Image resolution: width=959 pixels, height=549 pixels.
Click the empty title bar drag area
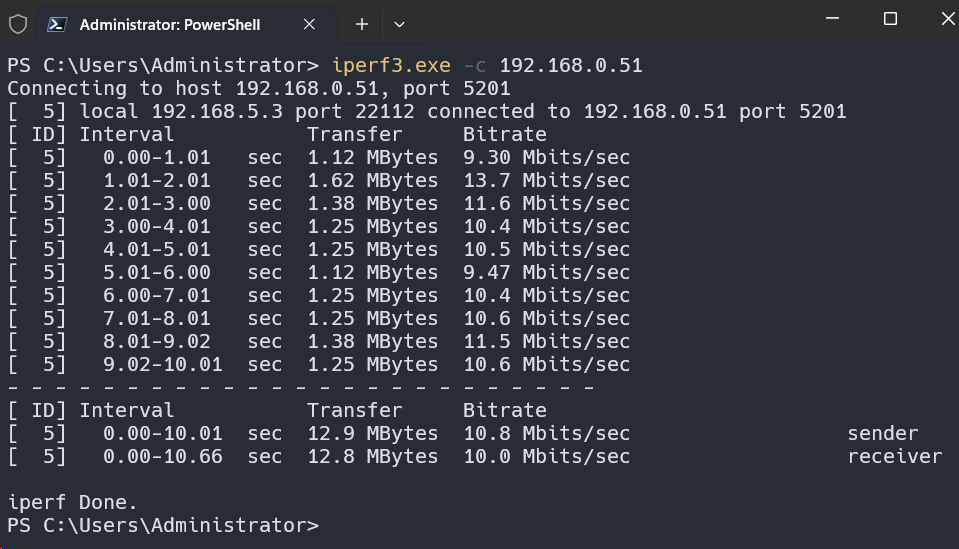point(600,22)
